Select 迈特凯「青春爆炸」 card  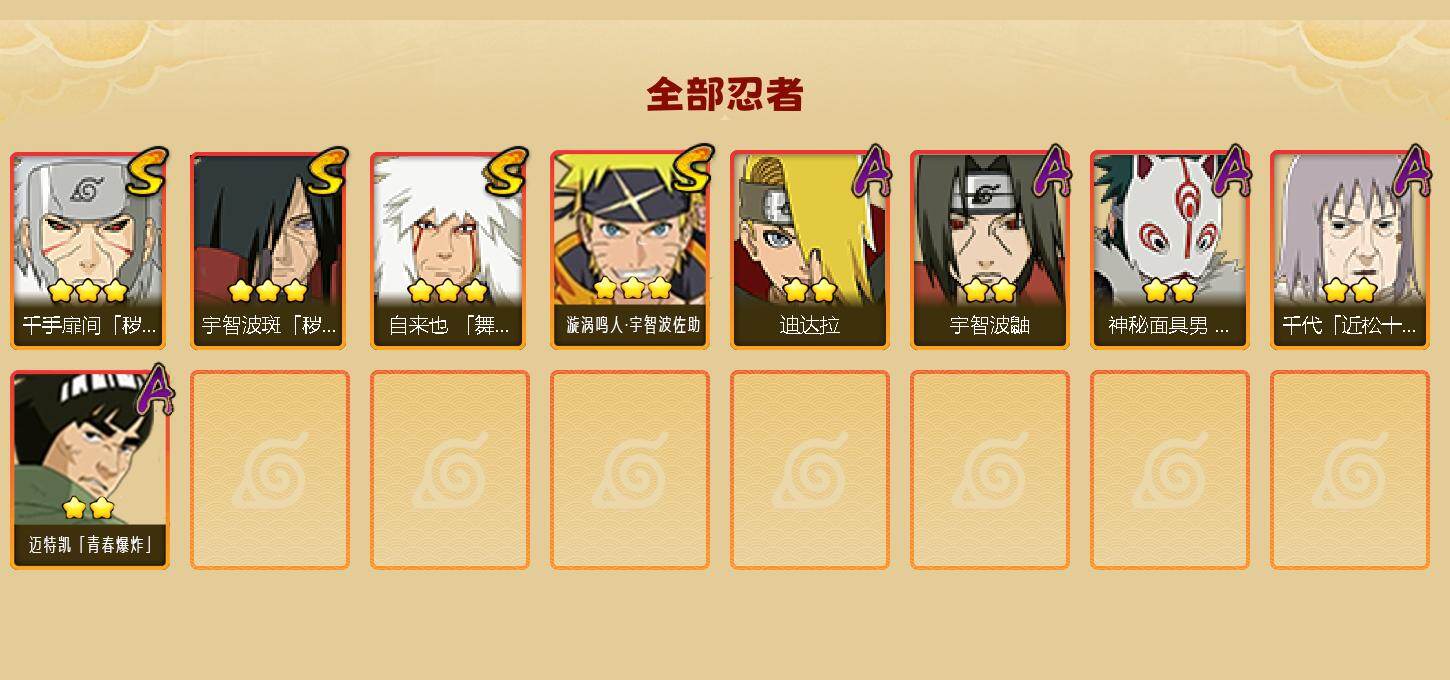coord(89,470)
